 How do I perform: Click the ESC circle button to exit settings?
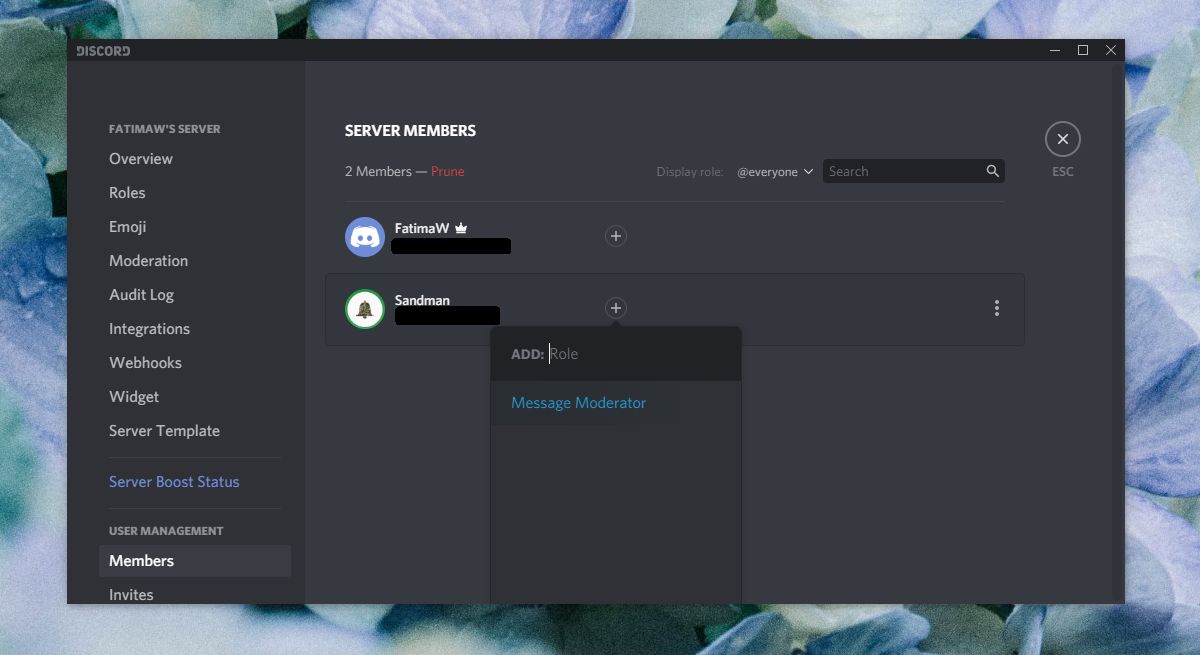[1062, 138]
